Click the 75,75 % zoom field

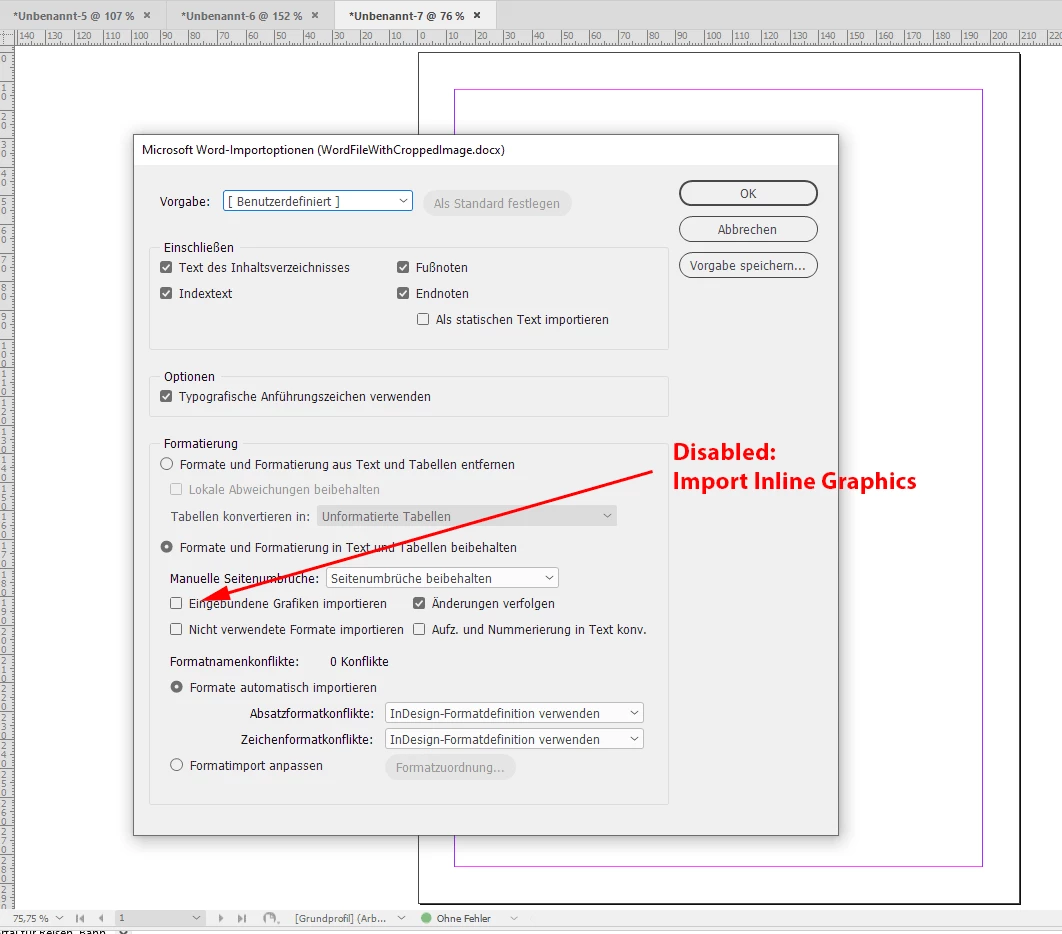[x=30, y=918]
